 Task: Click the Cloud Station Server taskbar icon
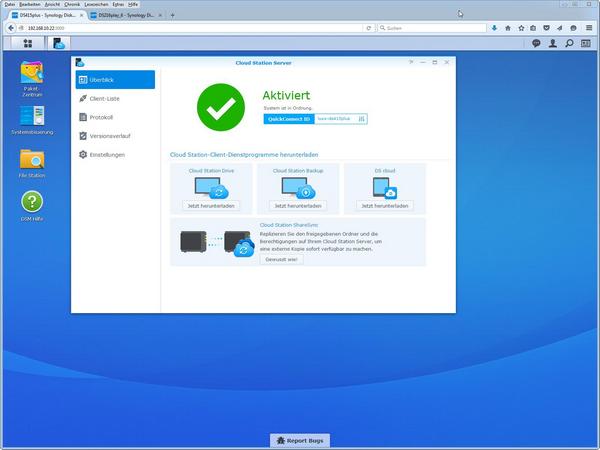point(59,43)
